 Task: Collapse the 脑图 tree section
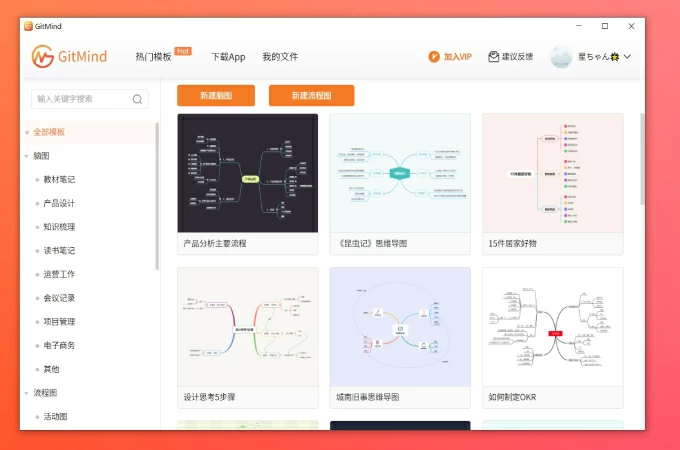(x=26, y=156)
